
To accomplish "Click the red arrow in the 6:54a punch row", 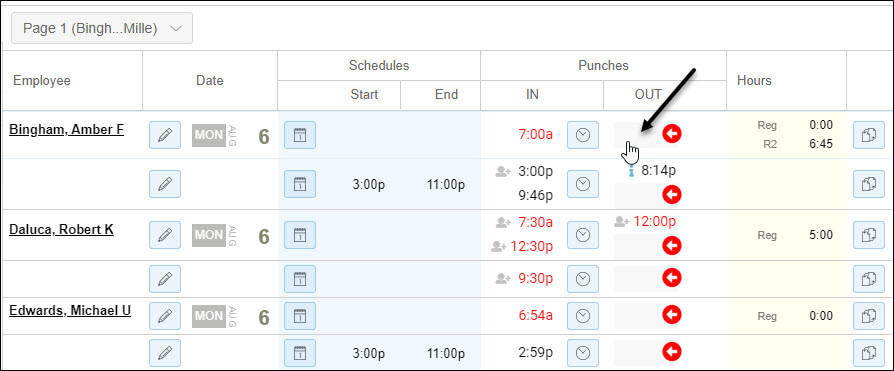I will (672, 315).
